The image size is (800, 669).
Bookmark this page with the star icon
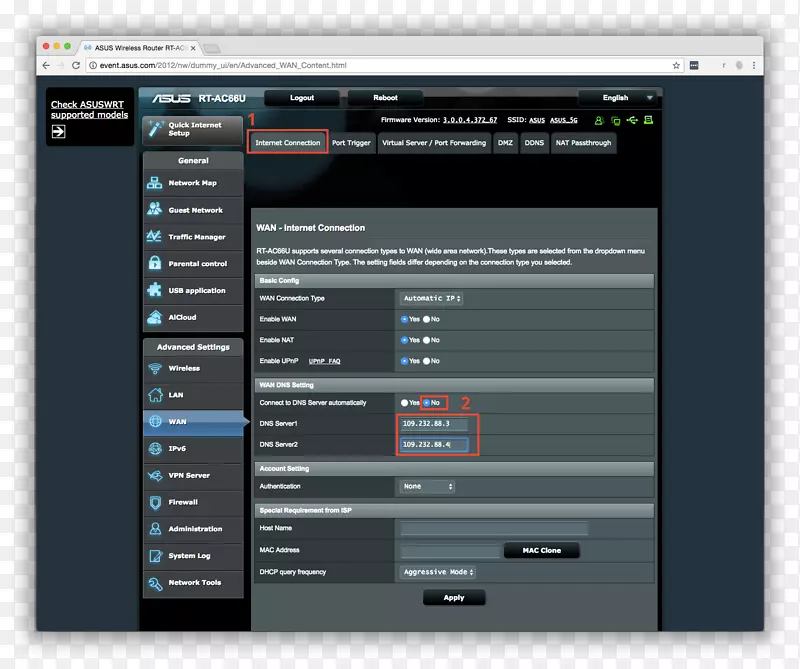(676, 65)
